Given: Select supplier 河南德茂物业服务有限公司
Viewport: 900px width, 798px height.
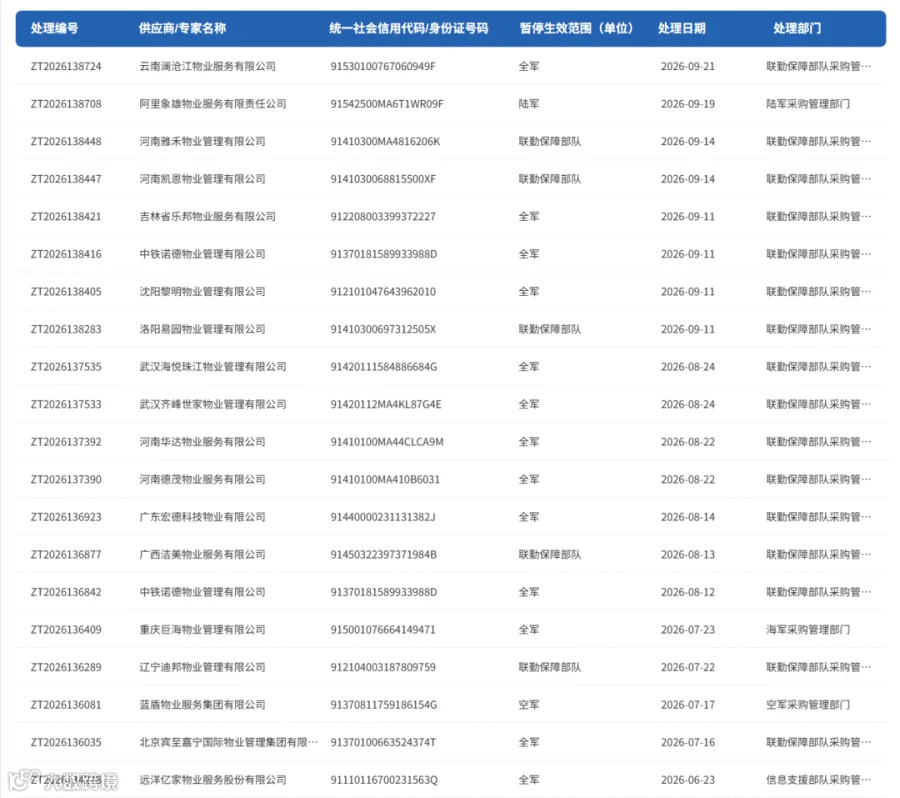Looking at the screenshot, I should point(202,479).
